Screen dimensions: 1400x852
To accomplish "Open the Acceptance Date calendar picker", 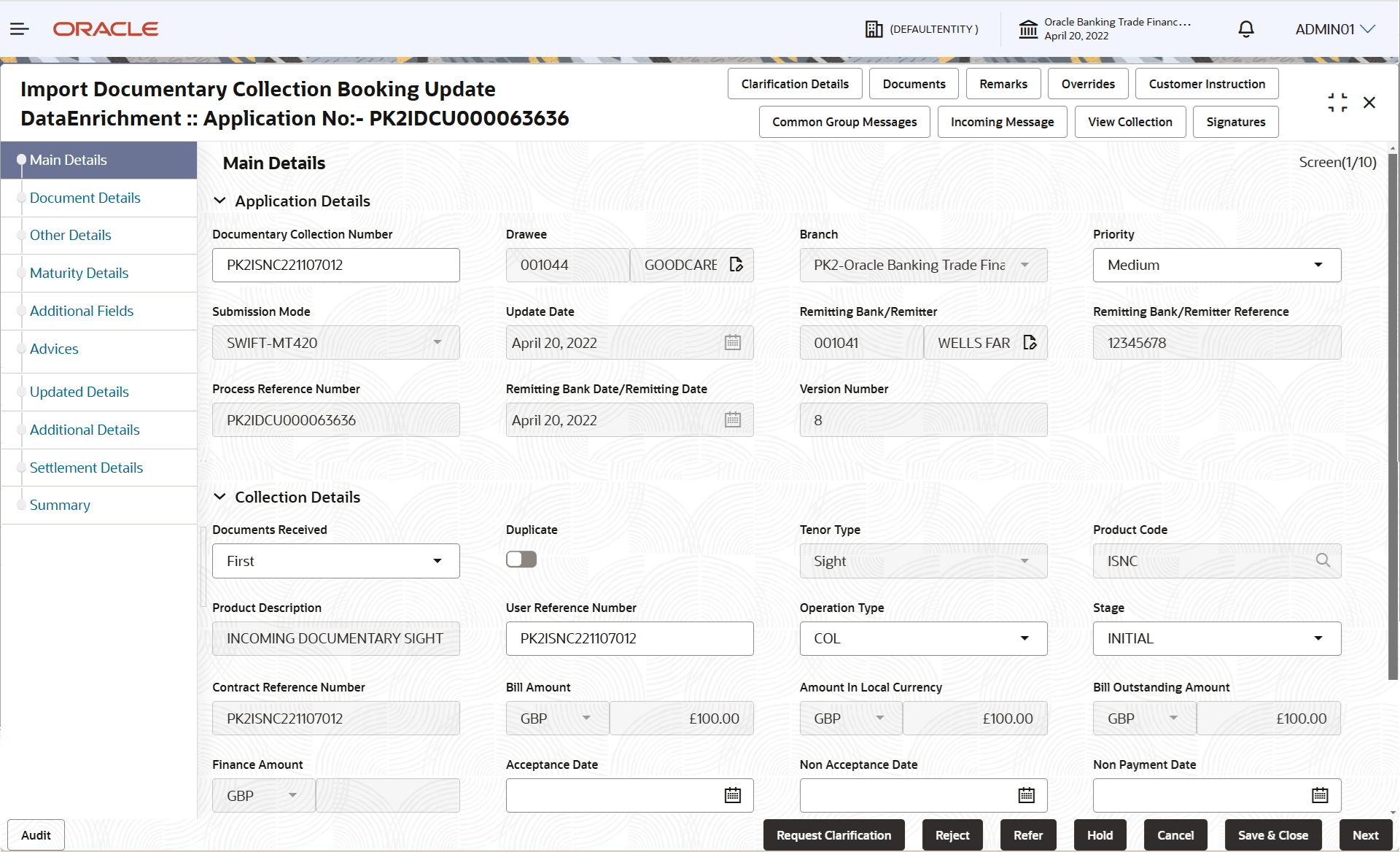I will 733,796.
